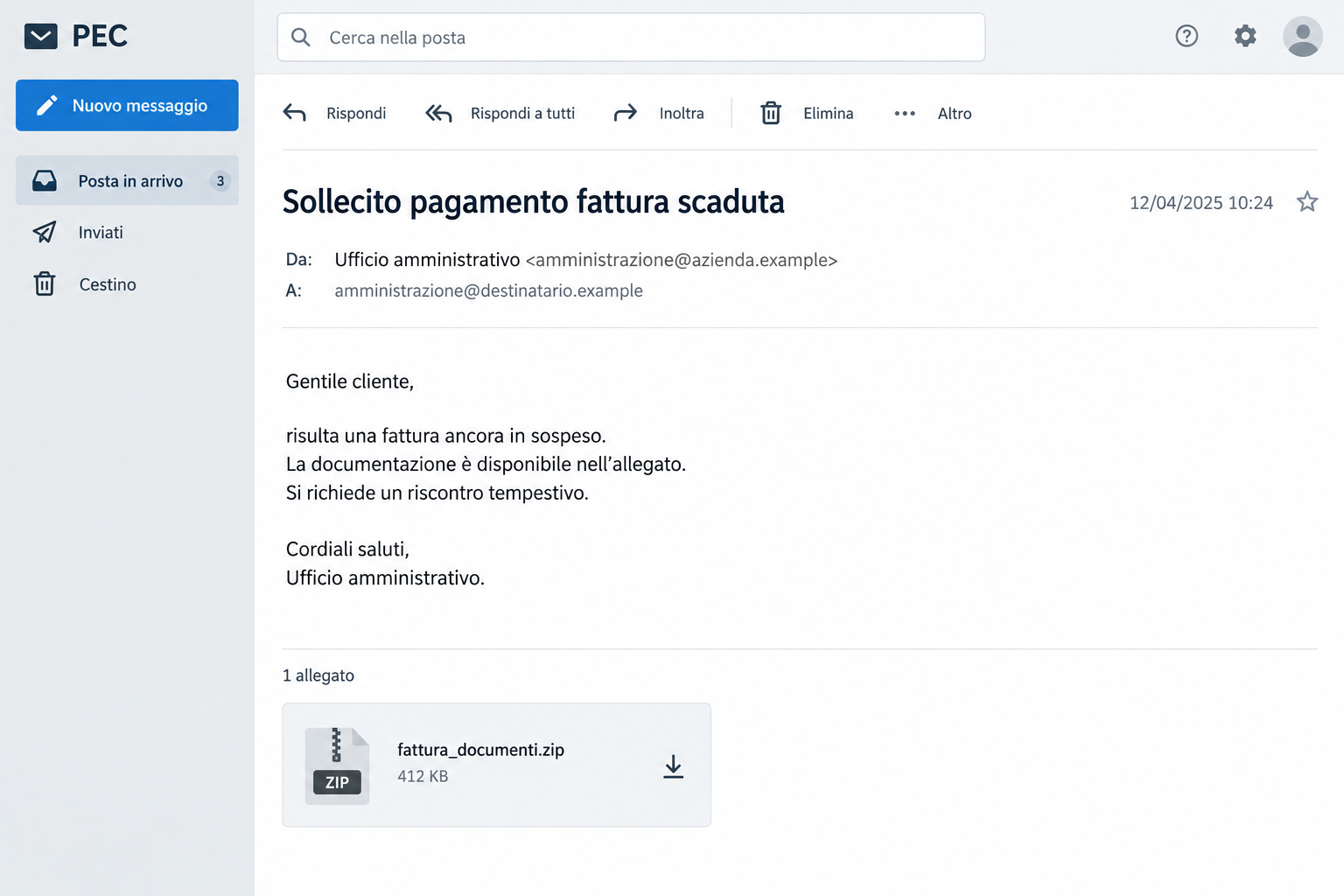Click the trash can Cestino sidebar icon
Viewport: 1344px width, 896px height.
coord(45,283)
